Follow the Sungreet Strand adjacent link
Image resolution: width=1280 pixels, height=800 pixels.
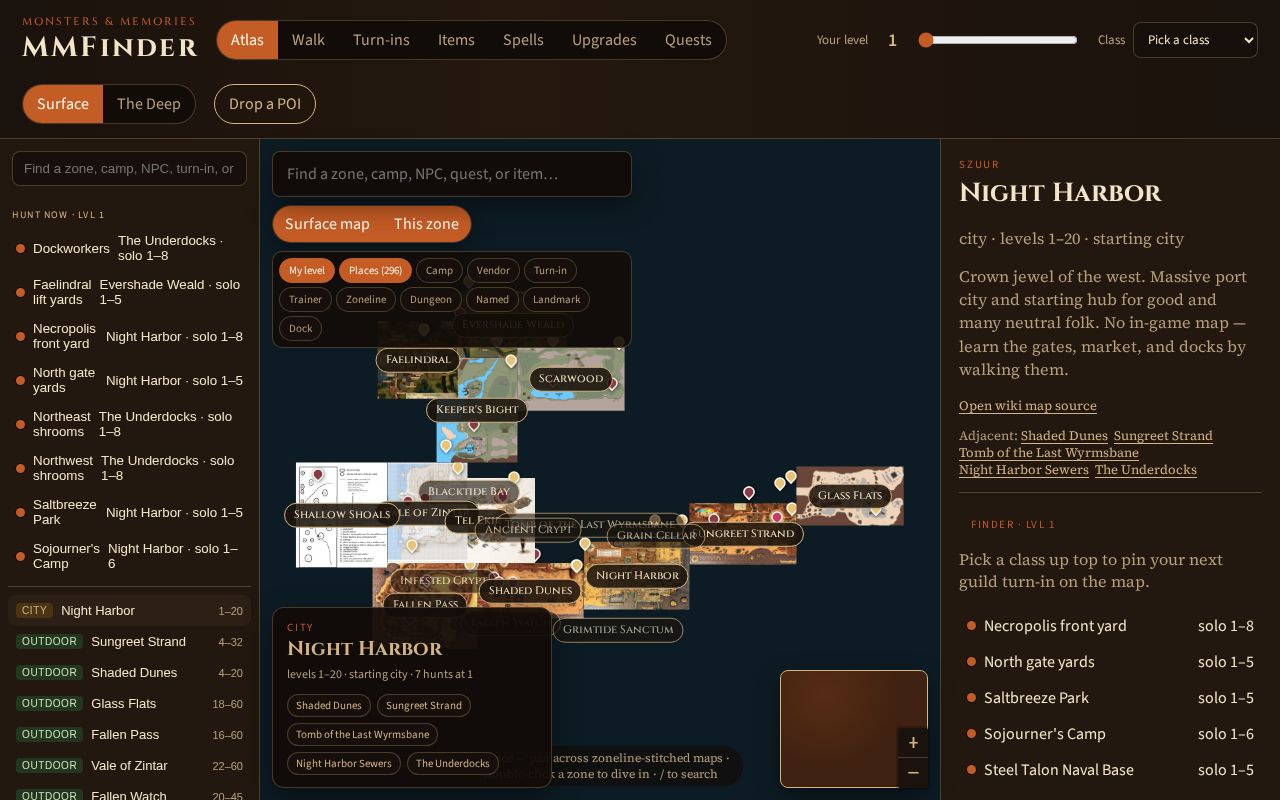1163,435
